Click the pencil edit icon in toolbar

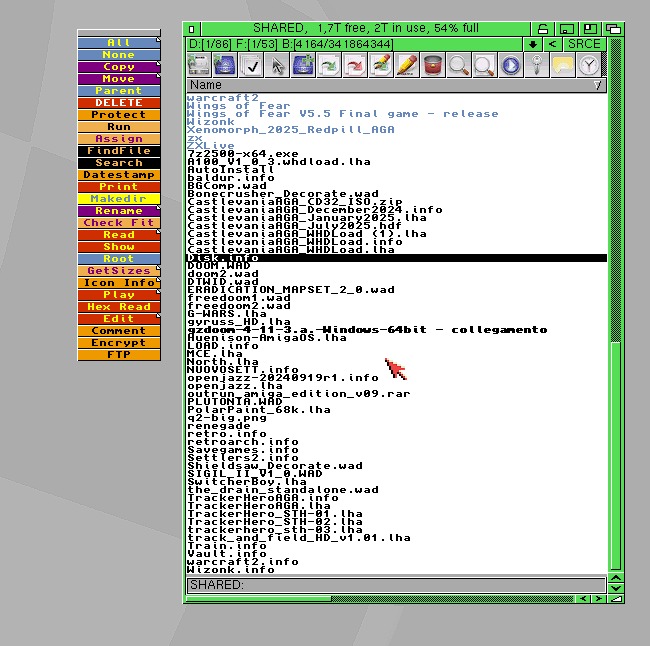point(407,66)
